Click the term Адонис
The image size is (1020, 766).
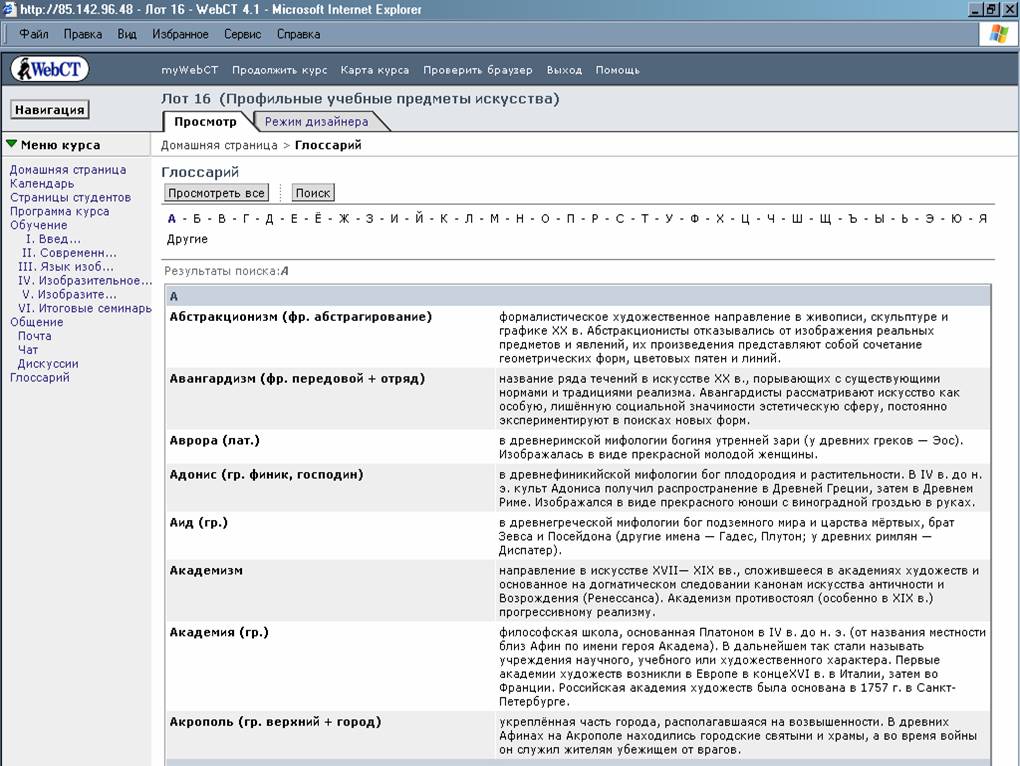pos(267,475)
